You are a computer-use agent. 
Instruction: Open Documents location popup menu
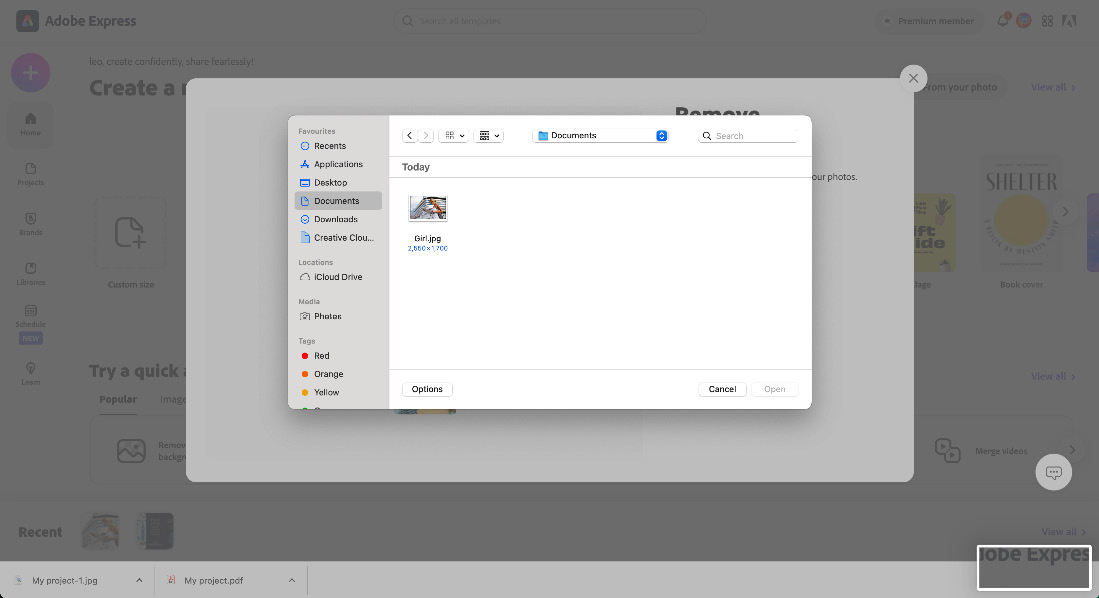[601, 135]
